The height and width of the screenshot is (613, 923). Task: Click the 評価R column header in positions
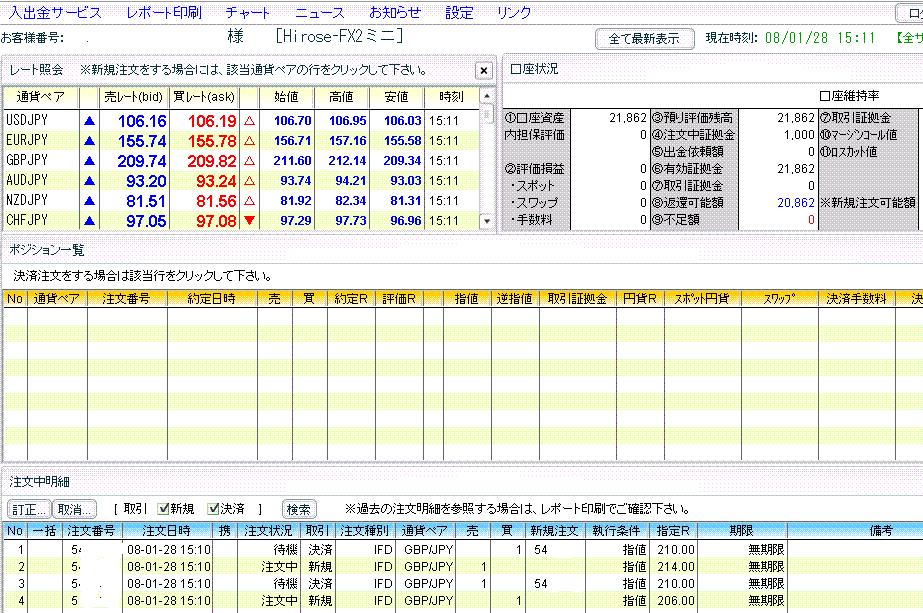tap(399, 299)
